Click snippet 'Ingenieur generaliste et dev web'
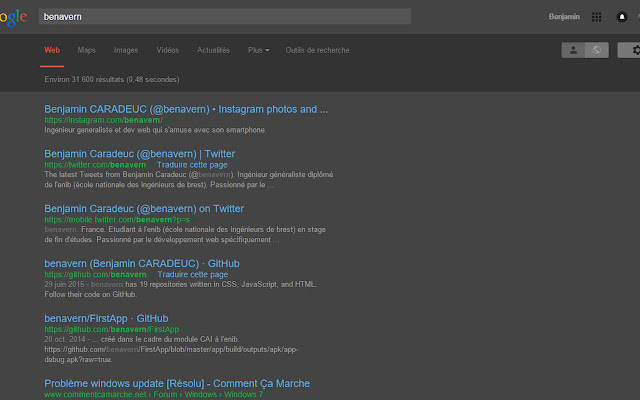Screen dimensions: 640x400 coord(155,130)
